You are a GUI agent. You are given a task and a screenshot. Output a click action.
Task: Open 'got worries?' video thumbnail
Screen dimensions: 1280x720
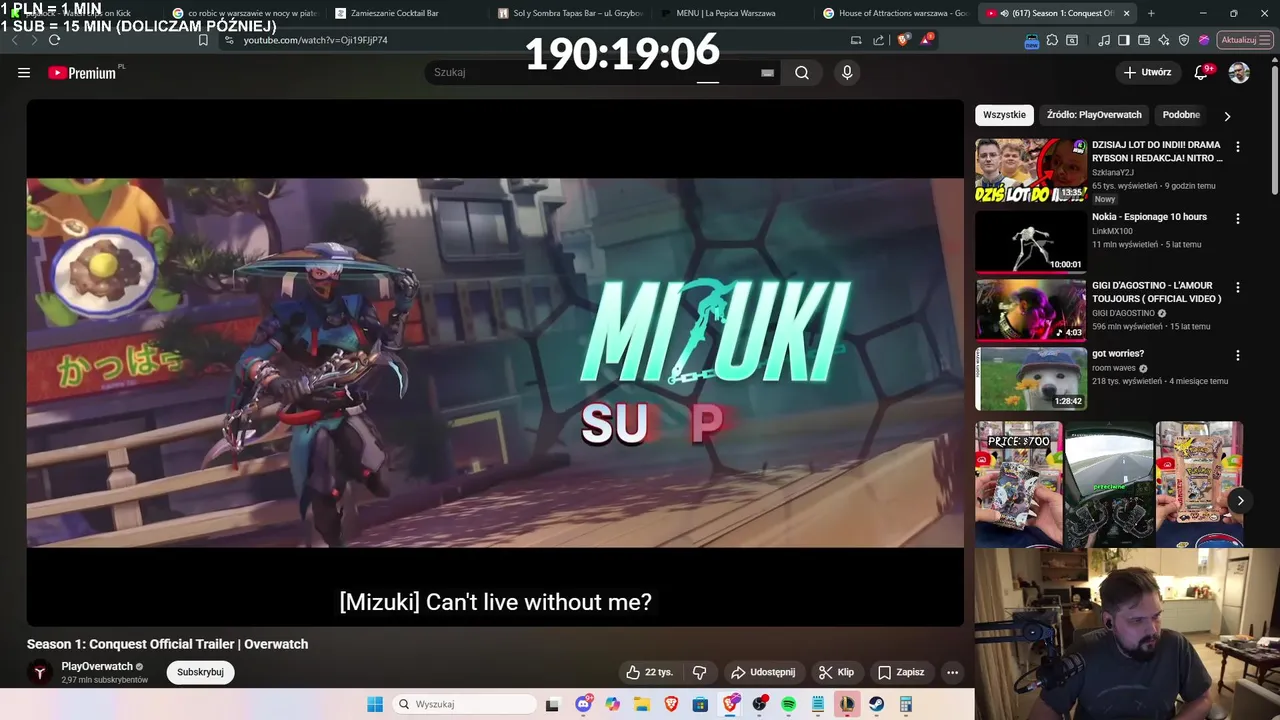click(x=1031, y=378)
